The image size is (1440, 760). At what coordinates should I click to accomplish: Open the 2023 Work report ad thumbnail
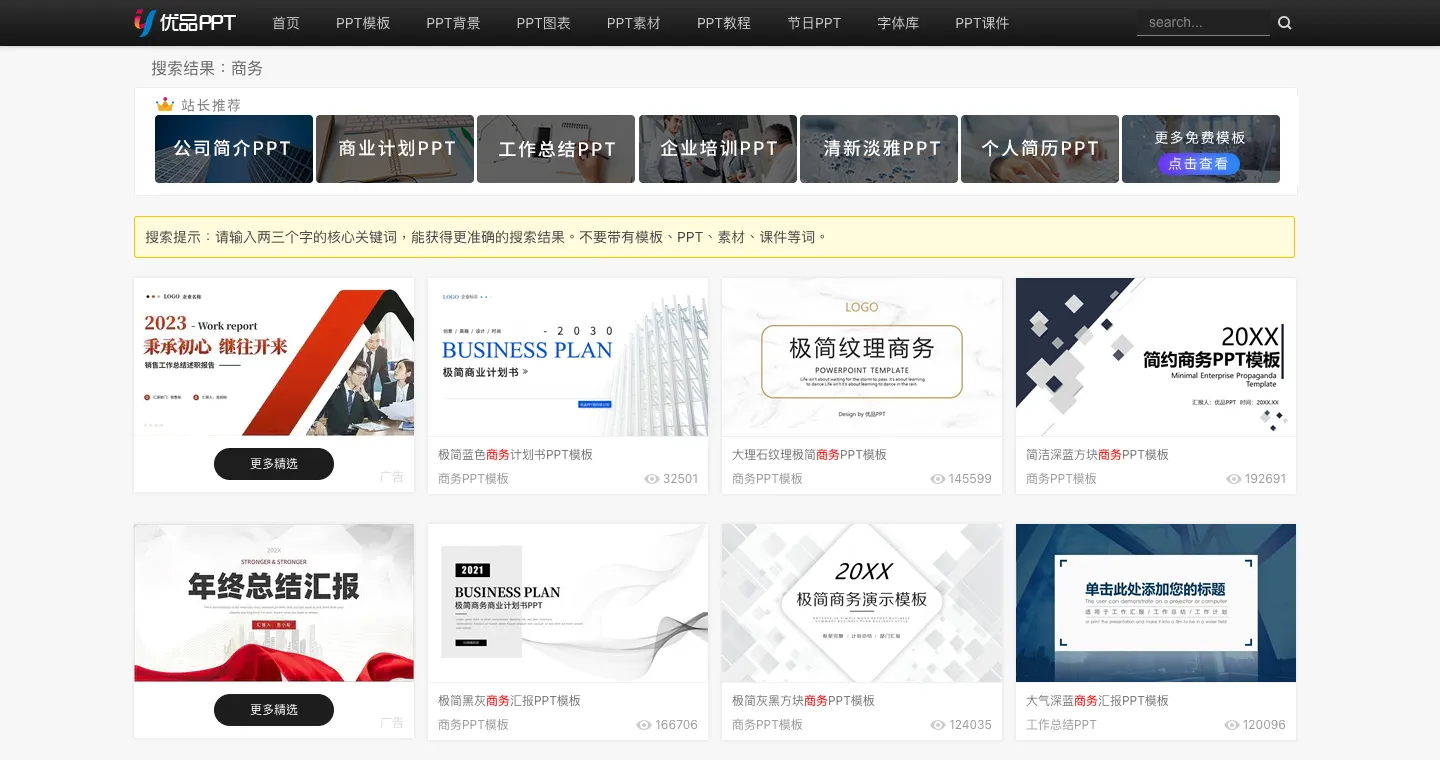[x=274, y=357]
